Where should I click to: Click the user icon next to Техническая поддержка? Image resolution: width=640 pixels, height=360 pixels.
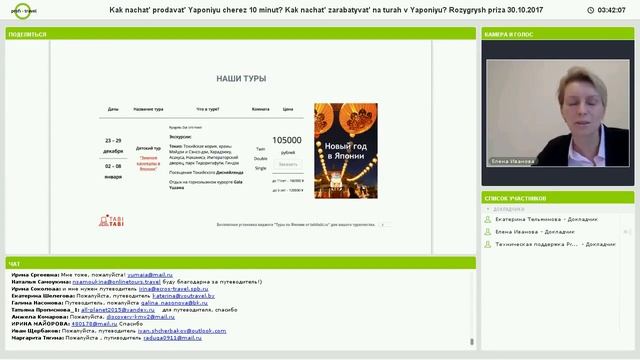pyautogui.click(x=487, y=244)
